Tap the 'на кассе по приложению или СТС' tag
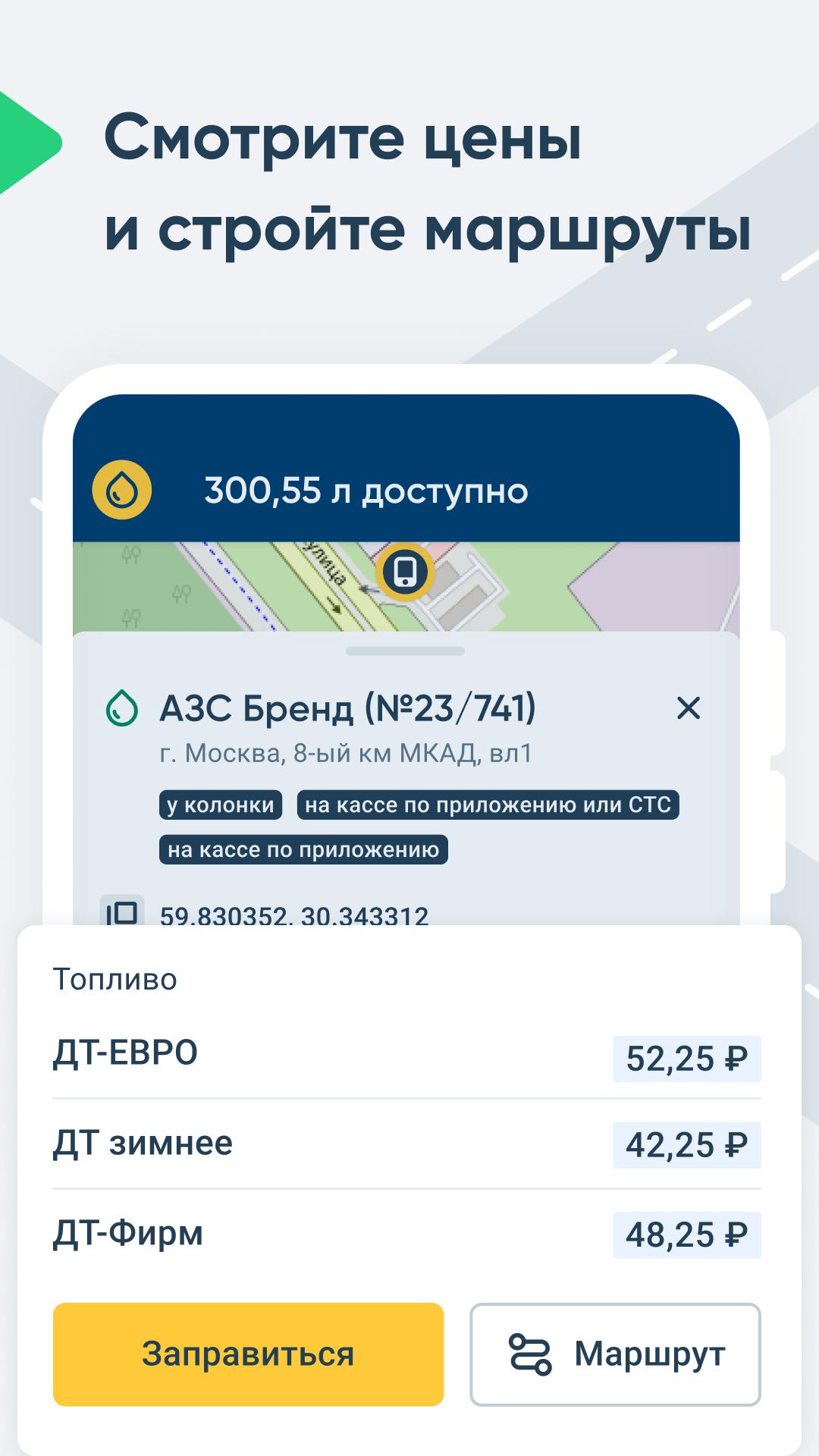The height and width of the screenshot is (1456, 819). click(488, 805)
